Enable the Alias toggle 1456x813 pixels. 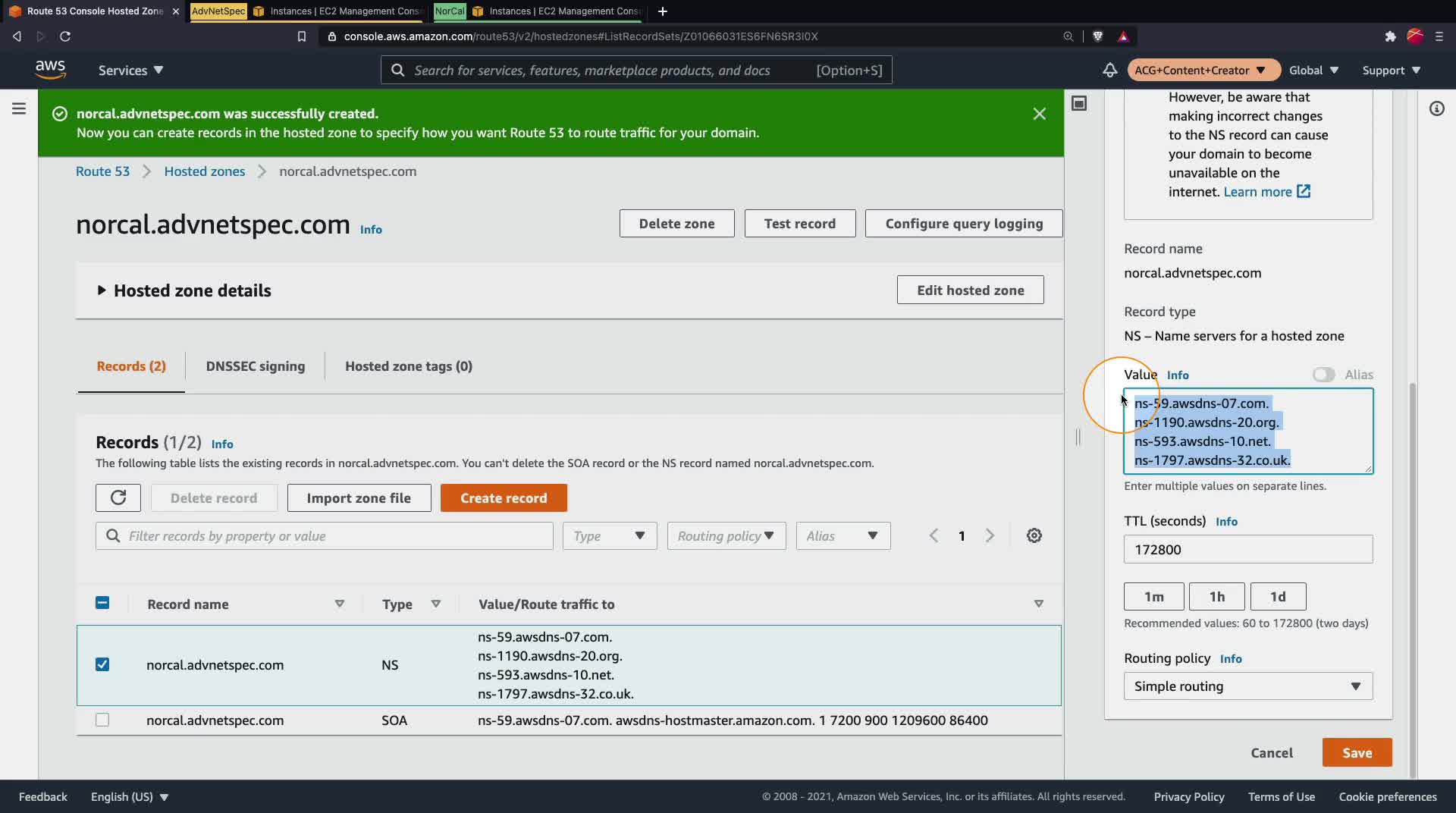1323,375
